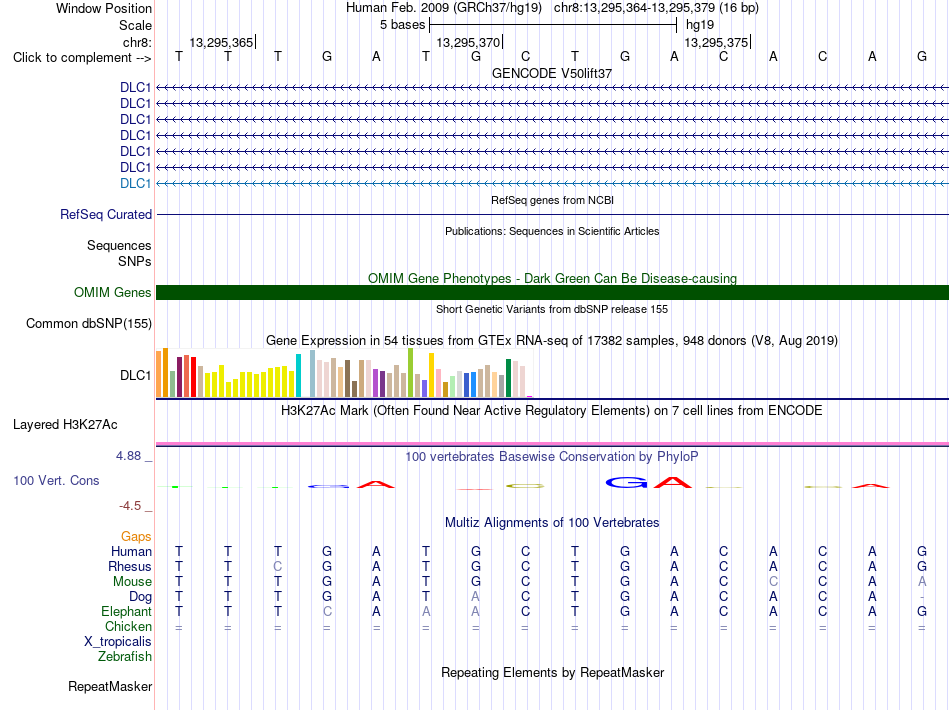Click the Scale label
The height and width of the screenshot is (710, 950).
135,25
